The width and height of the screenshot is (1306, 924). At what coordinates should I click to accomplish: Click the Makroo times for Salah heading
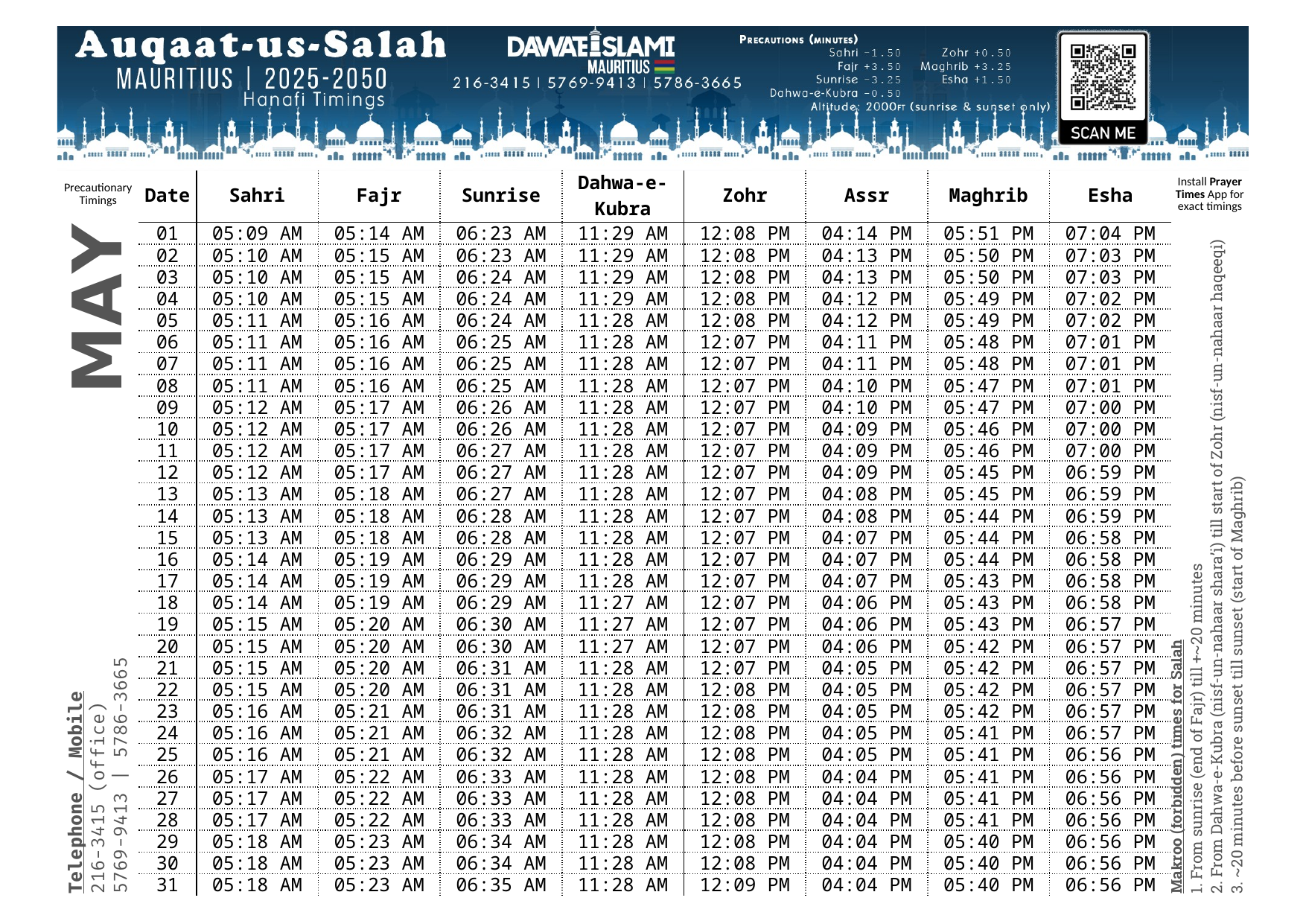click(x=1176, y=767)
